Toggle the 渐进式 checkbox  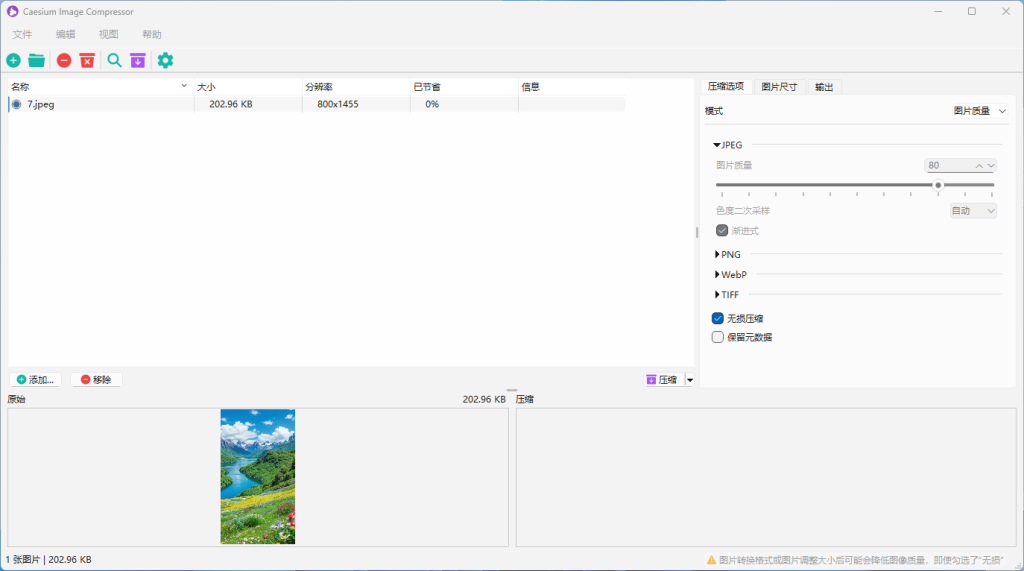722,231
